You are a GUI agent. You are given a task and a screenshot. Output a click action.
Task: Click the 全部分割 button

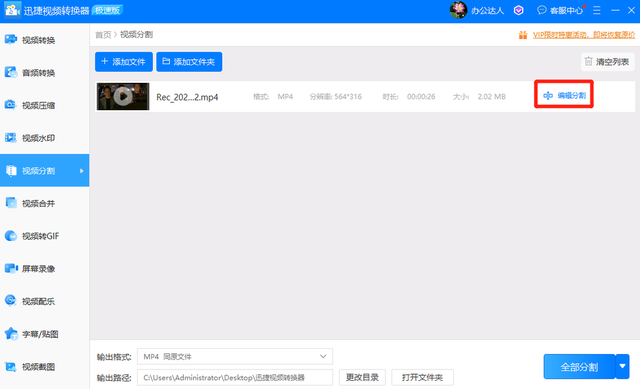click(579, 366)
